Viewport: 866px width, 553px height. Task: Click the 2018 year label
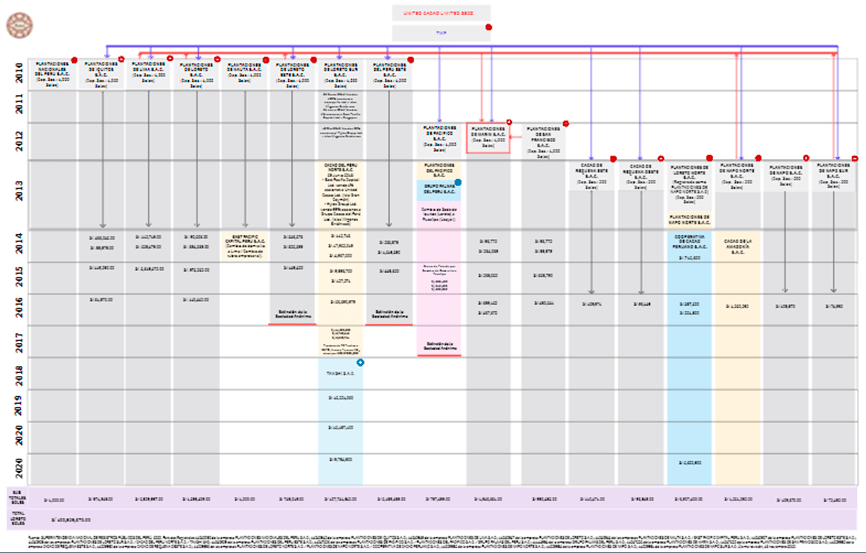pyautogui.click(x=18, y=375)
